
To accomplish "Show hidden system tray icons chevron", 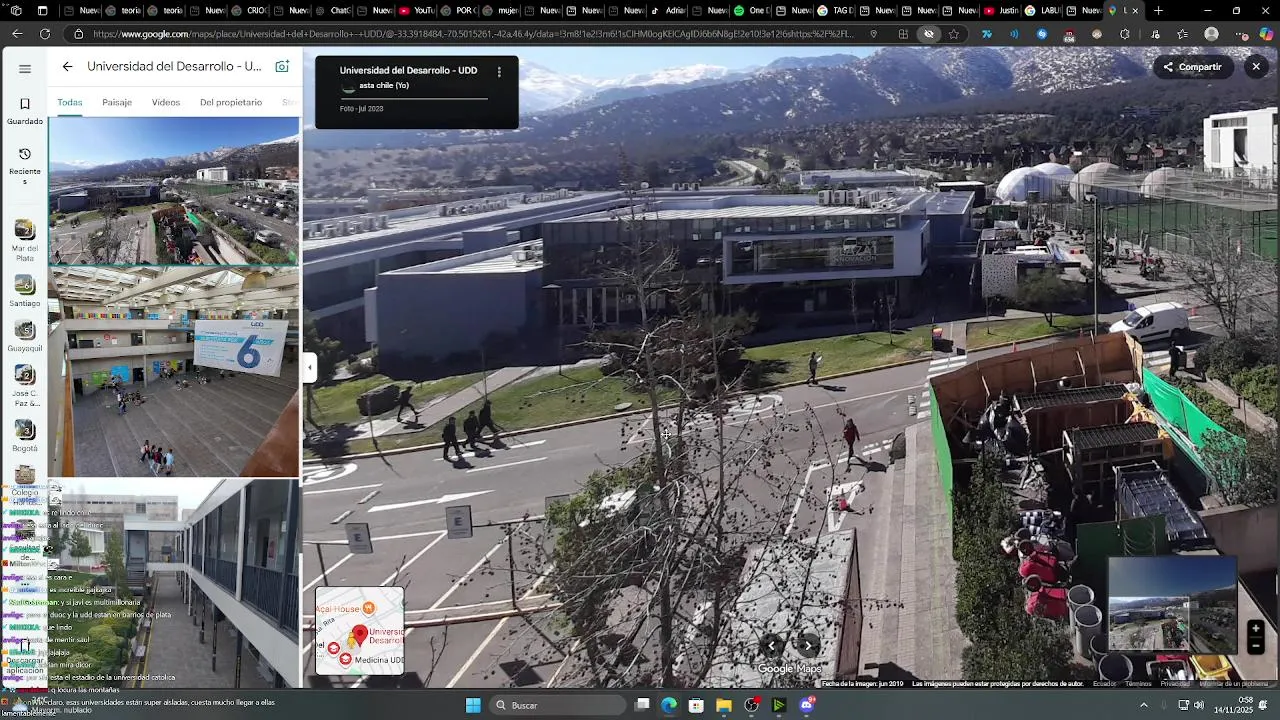I will coord(1144,705).
